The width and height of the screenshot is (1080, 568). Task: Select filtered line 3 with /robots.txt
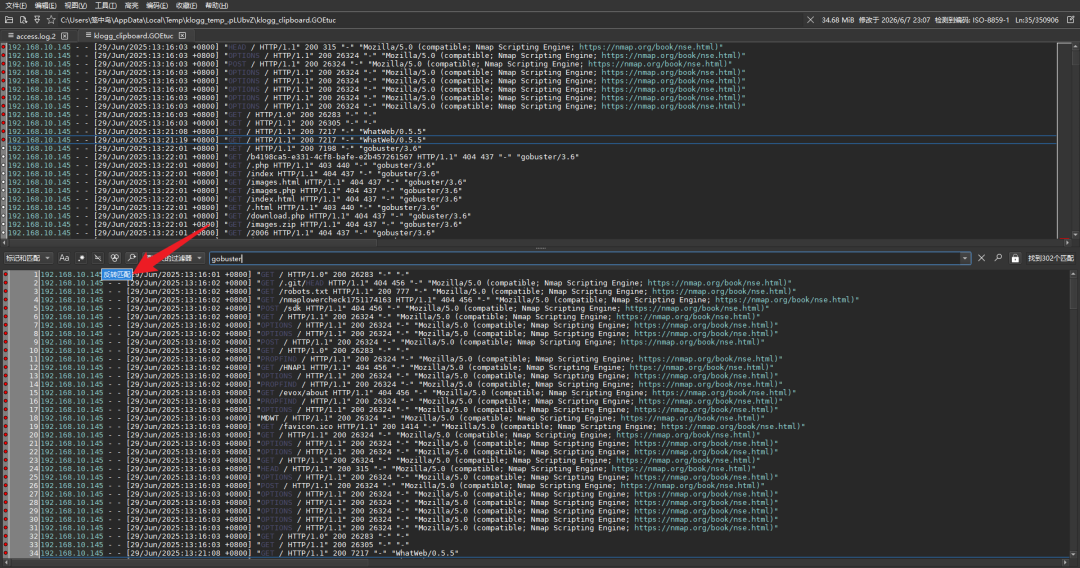(x=554, y=291)
